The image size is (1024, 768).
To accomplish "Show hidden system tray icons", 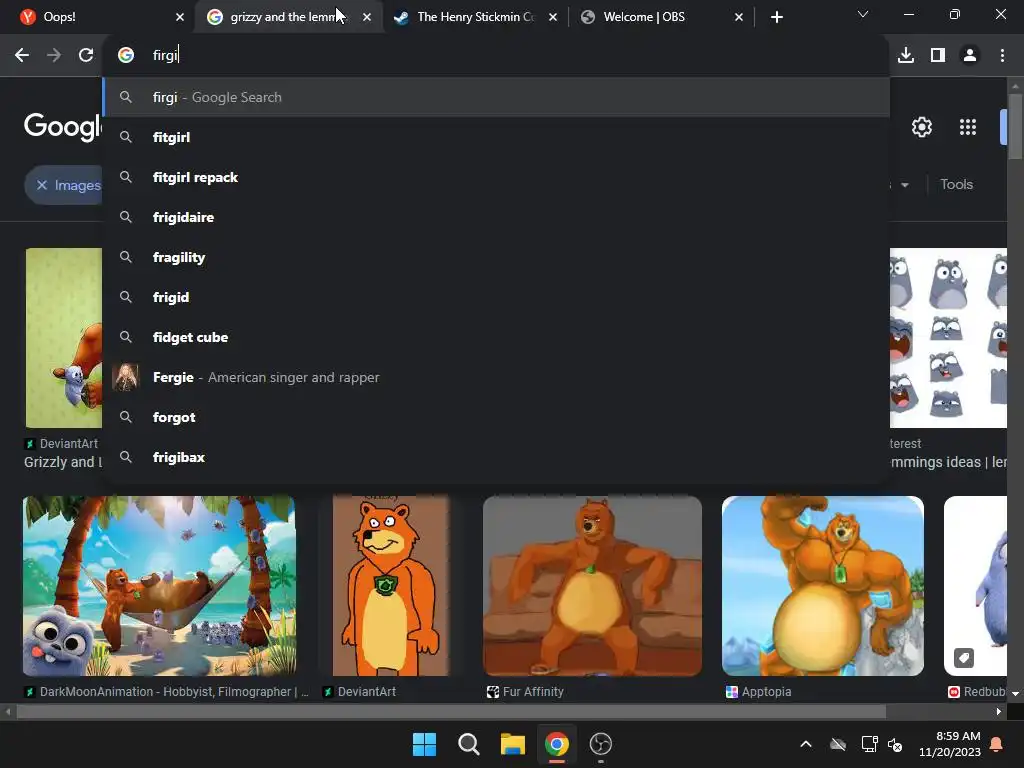I will (806, 744).
